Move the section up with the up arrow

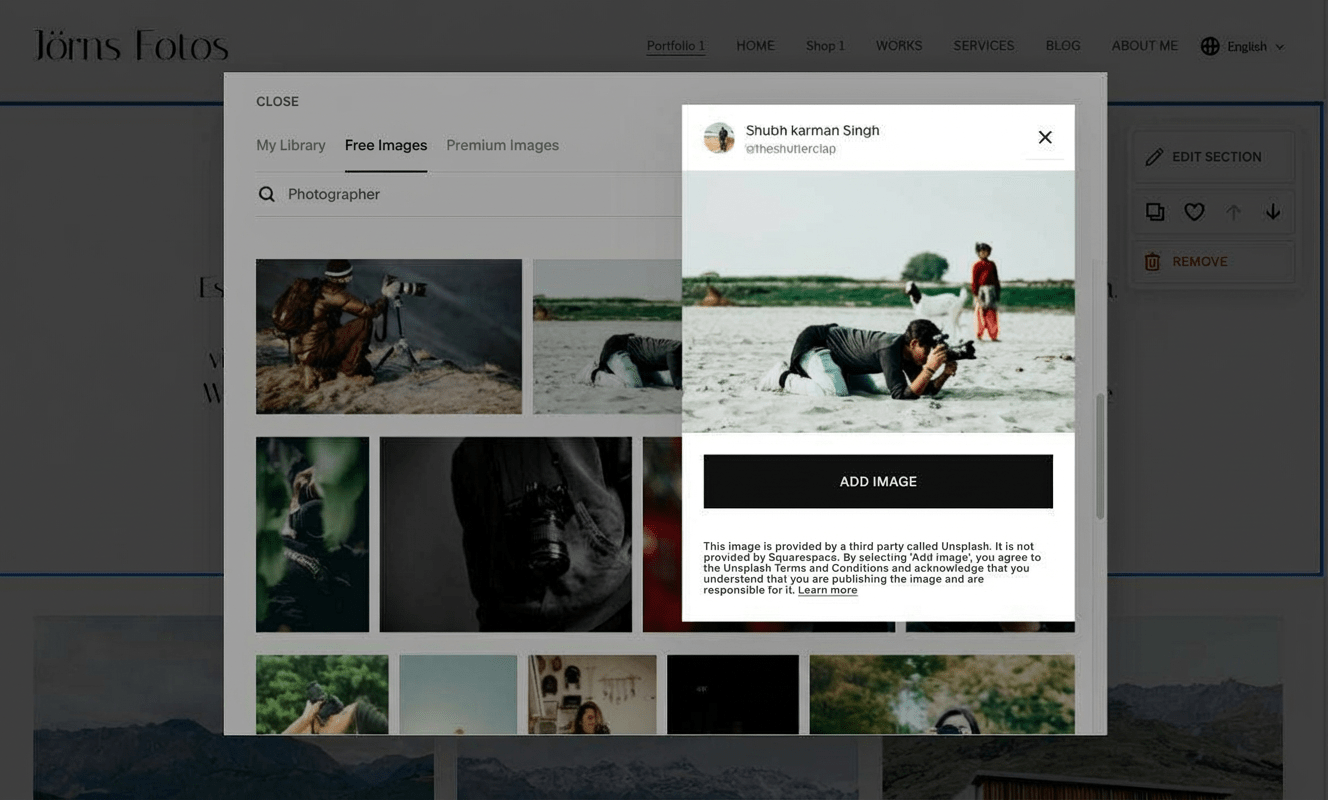(x=1234, y=212)
